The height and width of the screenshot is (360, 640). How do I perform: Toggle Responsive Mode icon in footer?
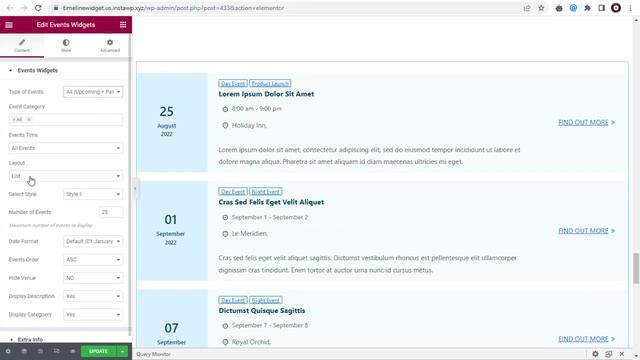[x=56, y=351]
